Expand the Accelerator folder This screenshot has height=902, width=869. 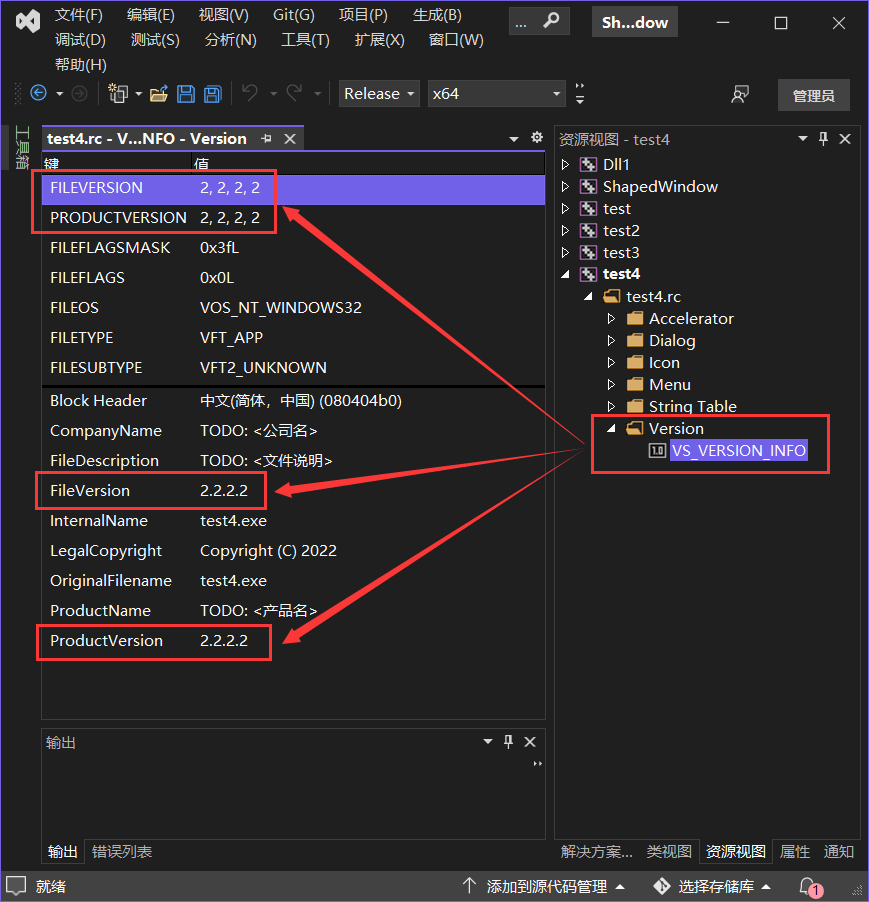point(611,319)
